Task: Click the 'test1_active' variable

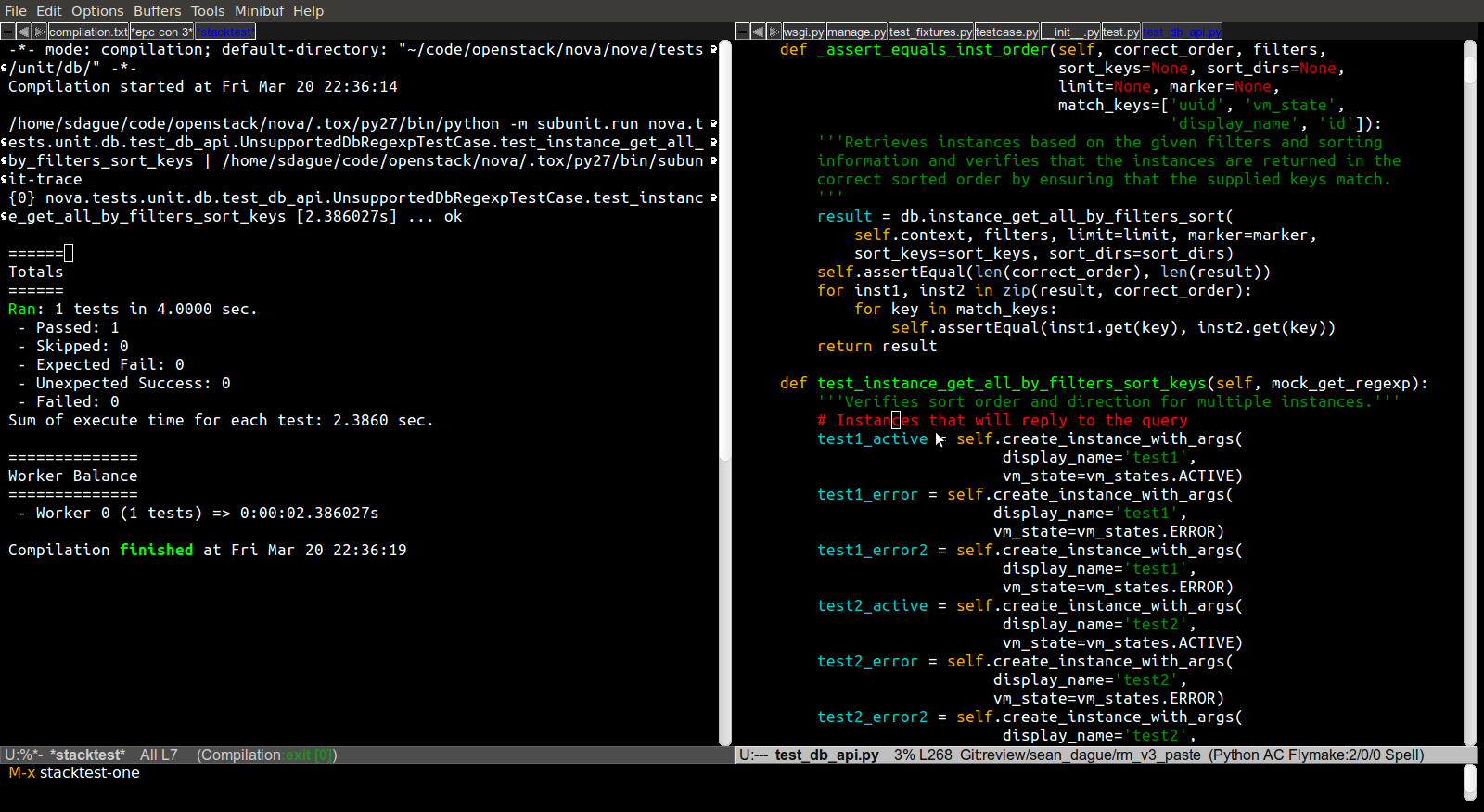Action: tap(873, 438)
